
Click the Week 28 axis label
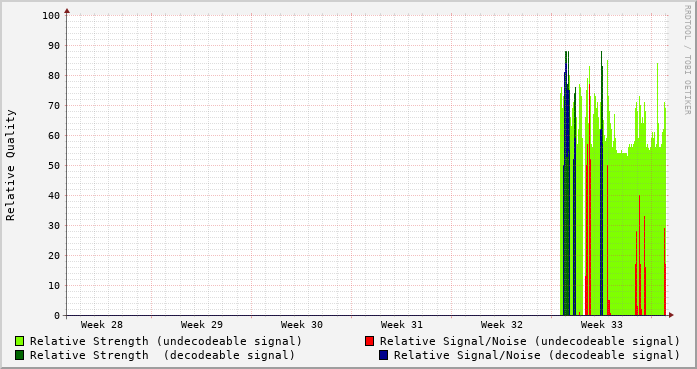click(102, 325)
